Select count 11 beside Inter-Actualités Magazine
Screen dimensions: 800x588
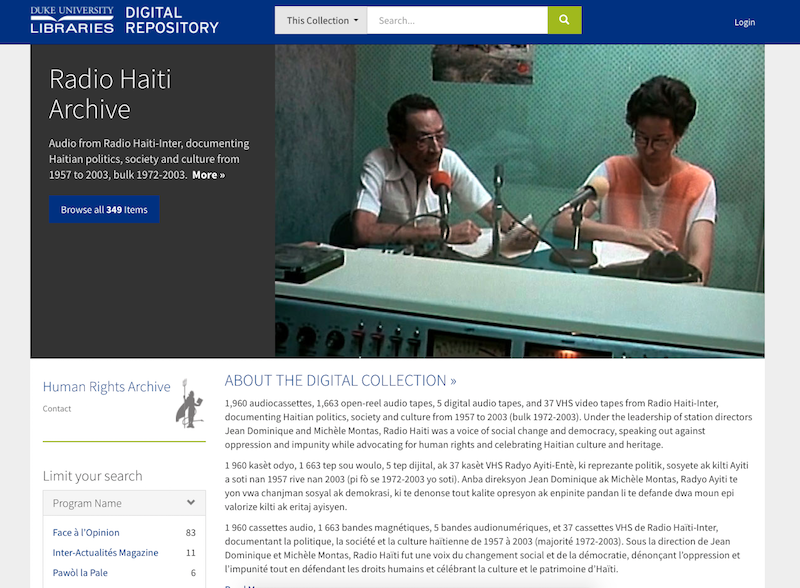191,553
